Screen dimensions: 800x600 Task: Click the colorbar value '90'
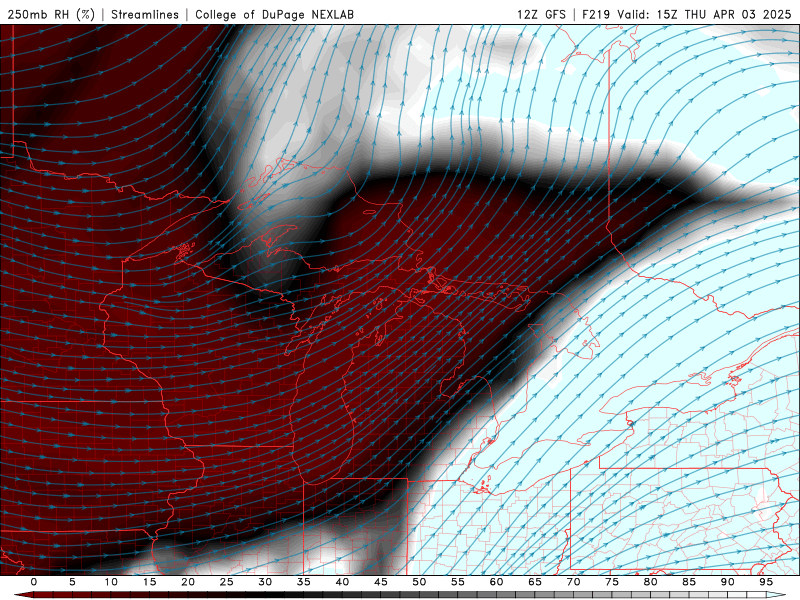(727, 582)
